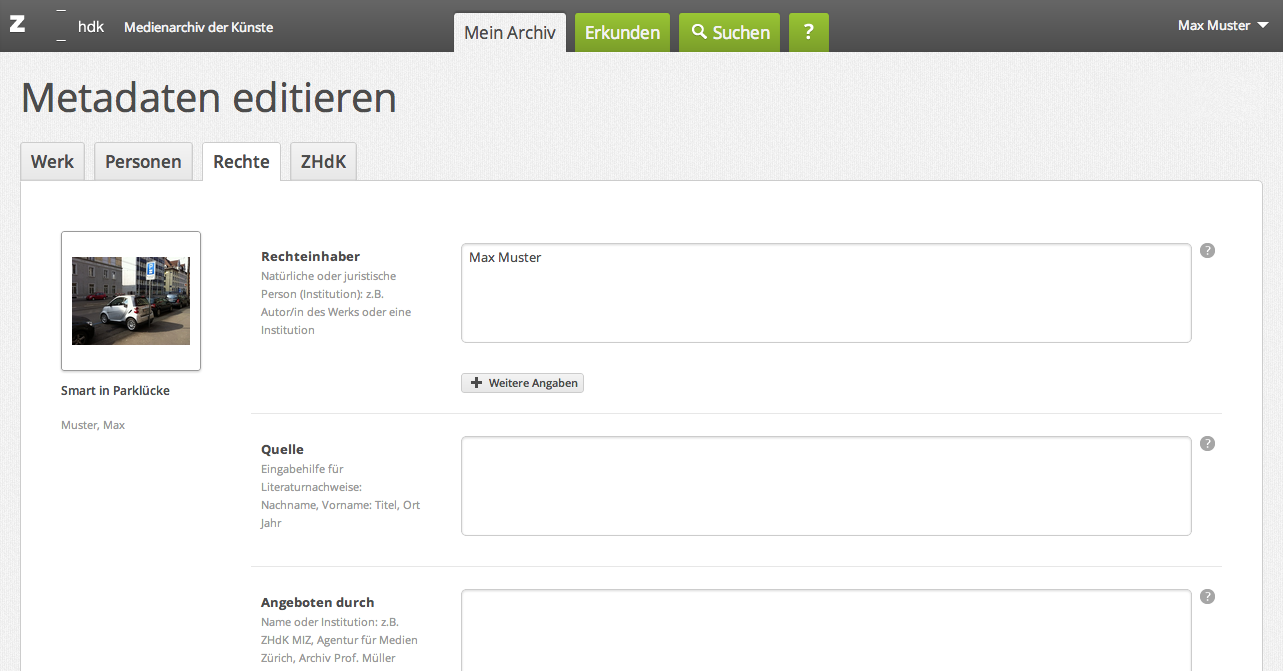Switch to the Werk metadata tab
Viewport: 1283px width, 671px height.
52,162
